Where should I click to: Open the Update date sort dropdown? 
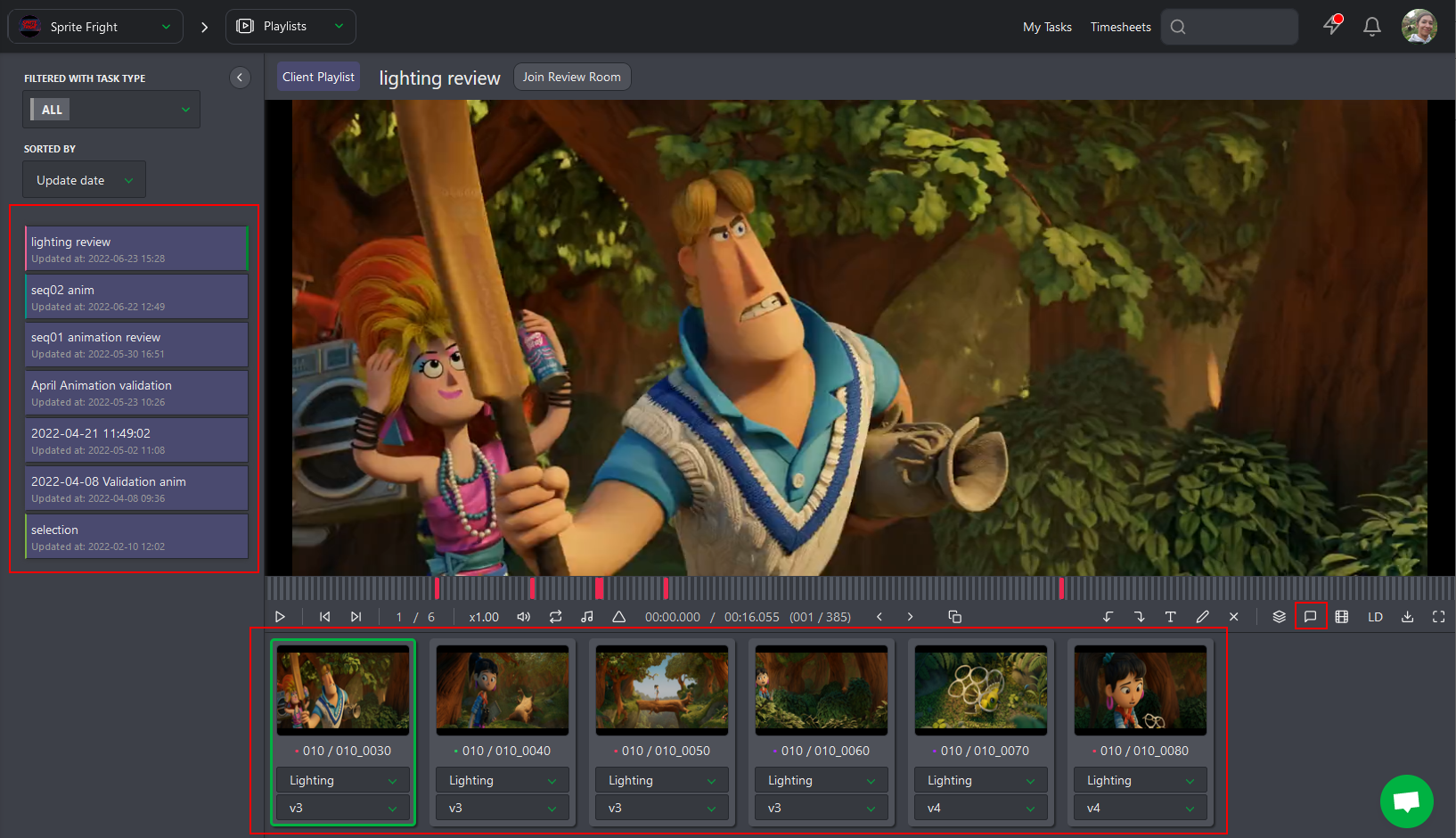[85, 180]
